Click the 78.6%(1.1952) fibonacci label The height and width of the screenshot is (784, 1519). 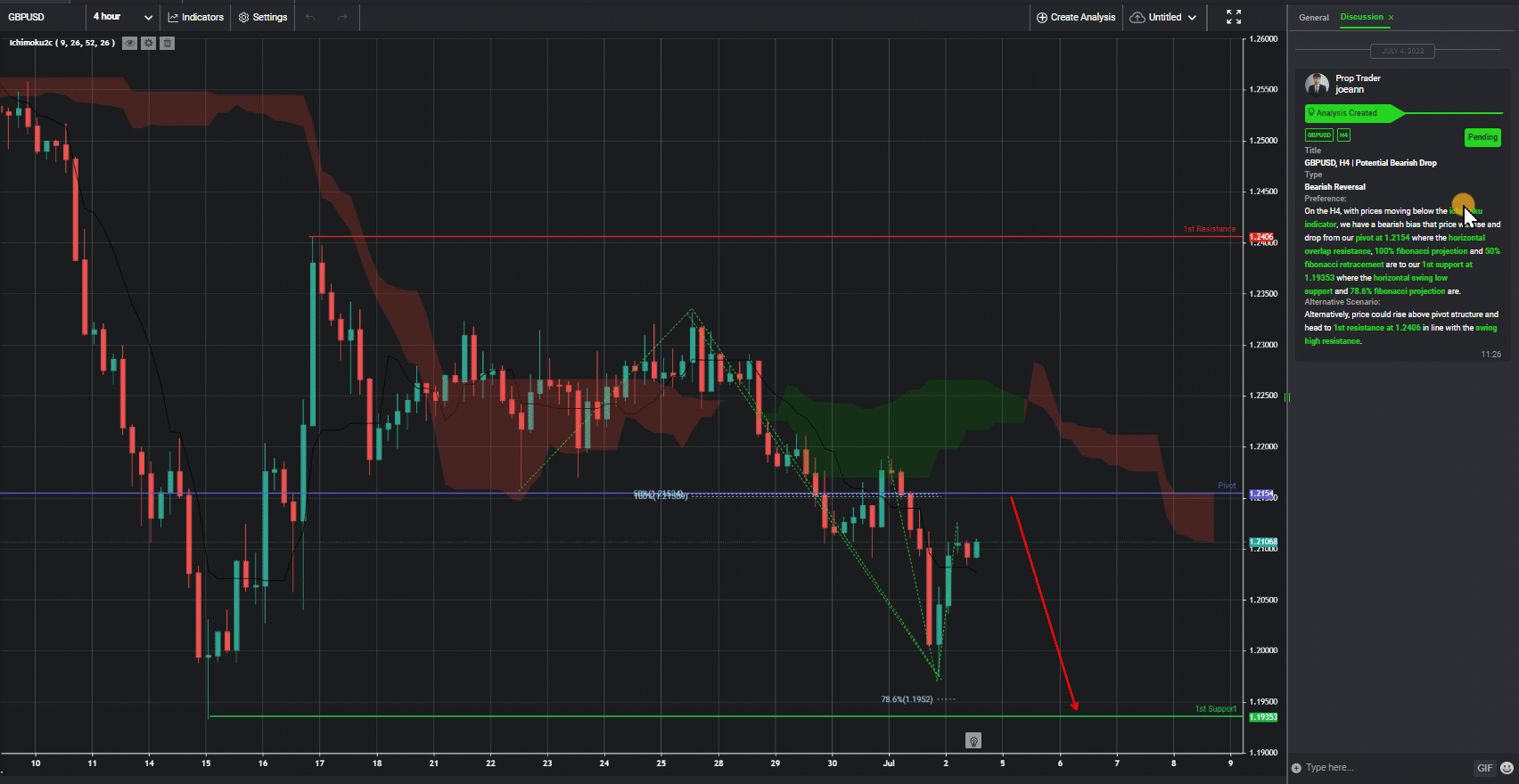(x=907, y=699)
